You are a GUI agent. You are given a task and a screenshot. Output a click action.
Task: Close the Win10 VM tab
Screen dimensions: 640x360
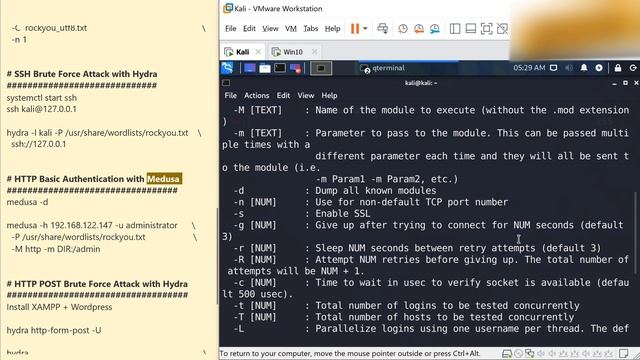coord(314,52)
